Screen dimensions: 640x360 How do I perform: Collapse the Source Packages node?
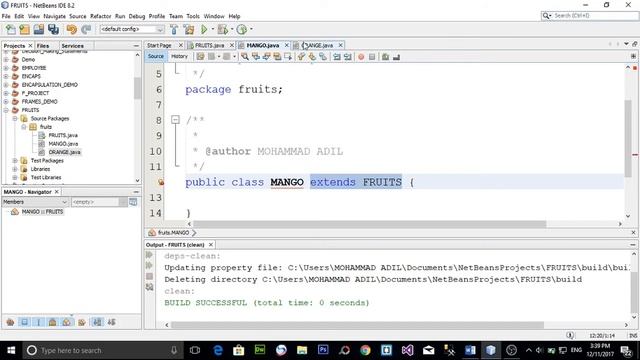tap(15, 118)
